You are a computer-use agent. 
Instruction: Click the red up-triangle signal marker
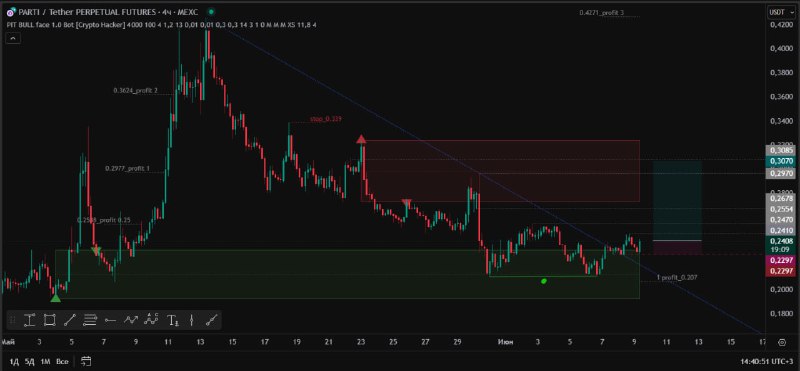(361, 139)
